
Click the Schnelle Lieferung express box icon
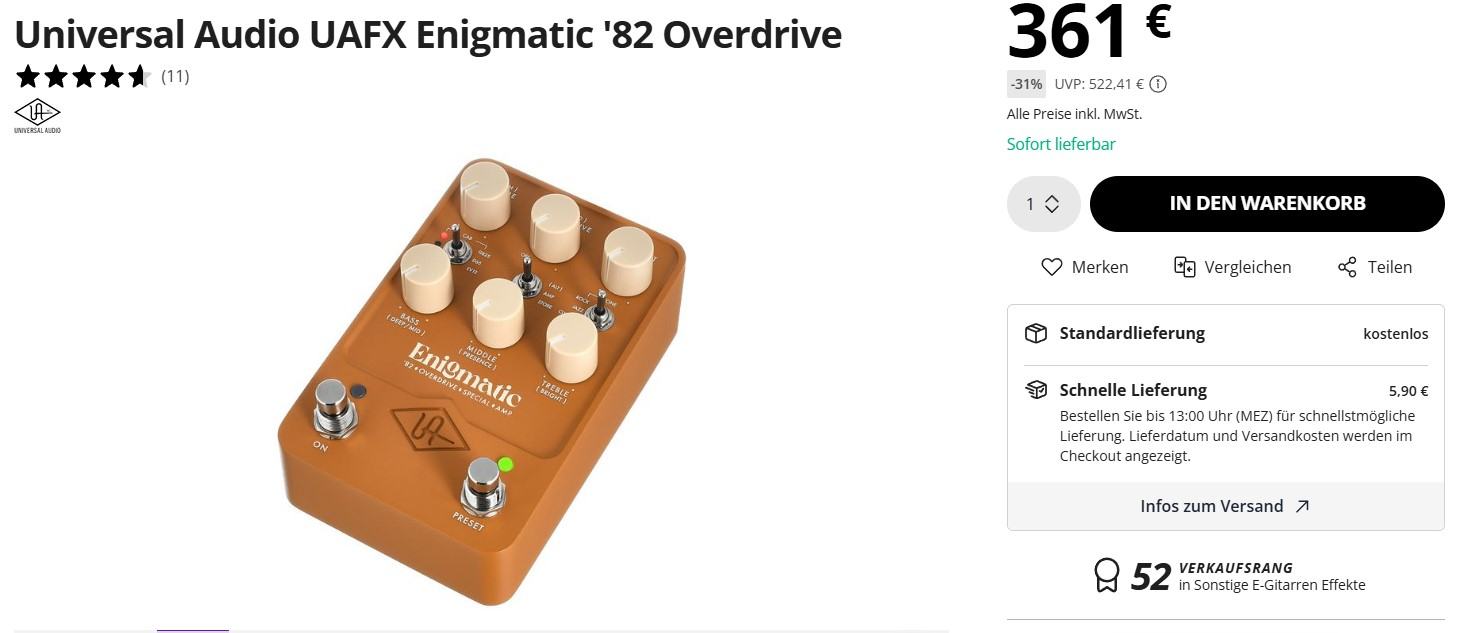pos(1036,390)
